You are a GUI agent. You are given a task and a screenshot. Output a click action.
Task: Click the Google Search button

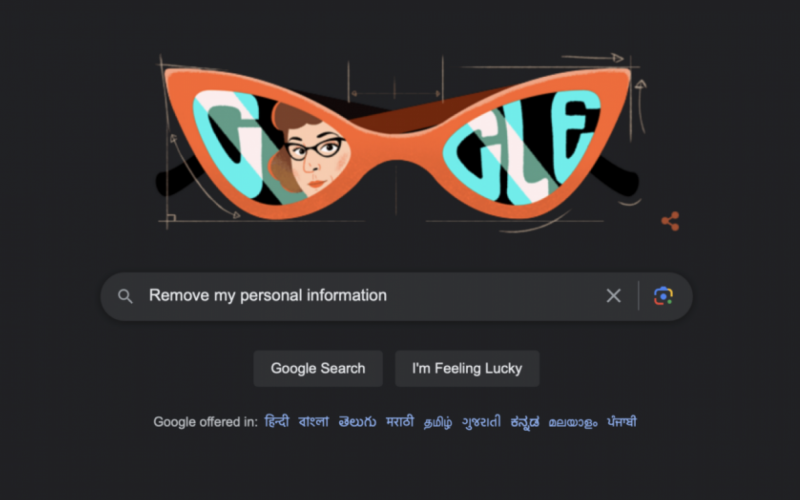(318, 368)
